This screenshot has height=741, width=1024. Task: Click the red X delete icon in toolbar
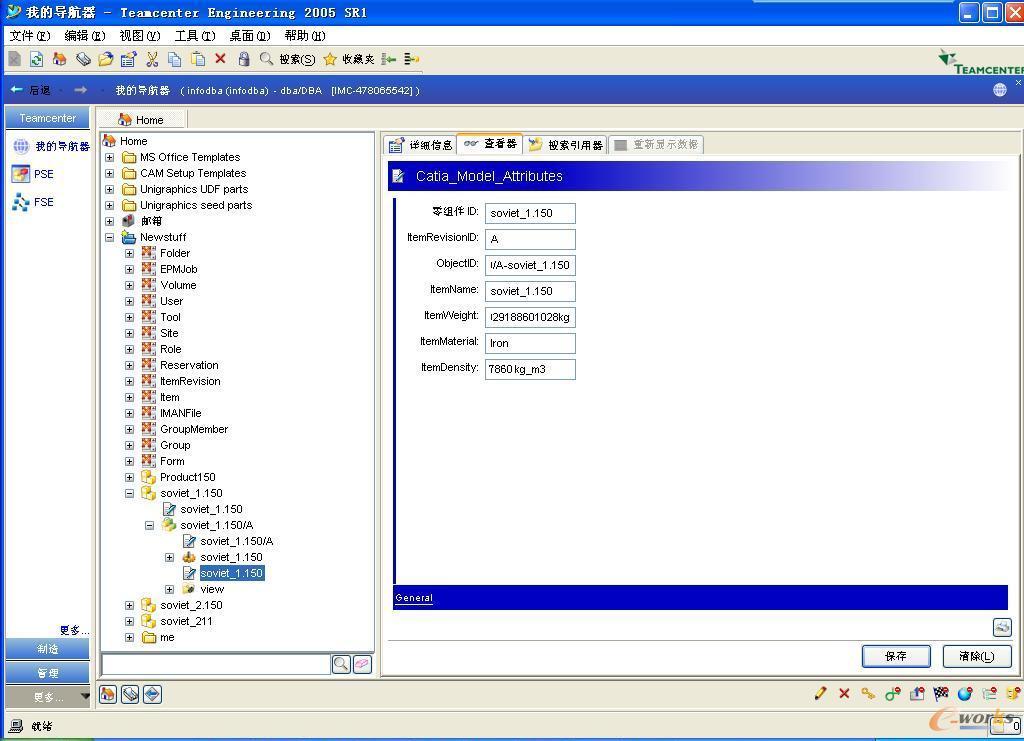(220, 59)
